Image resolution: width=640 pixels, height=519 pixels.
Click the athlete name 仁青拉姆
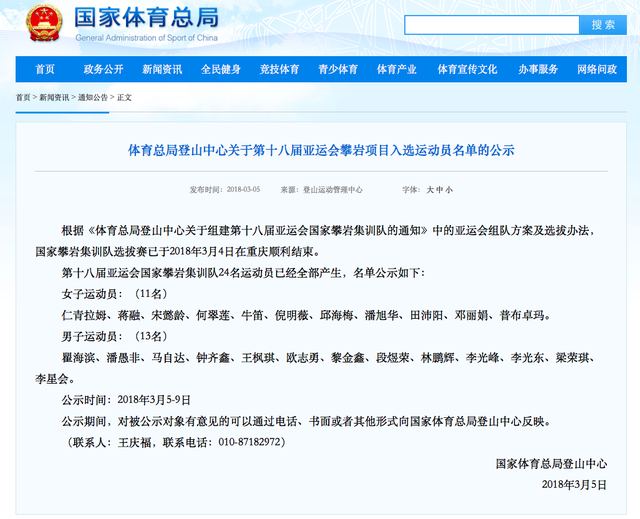[x=84, y=315]
